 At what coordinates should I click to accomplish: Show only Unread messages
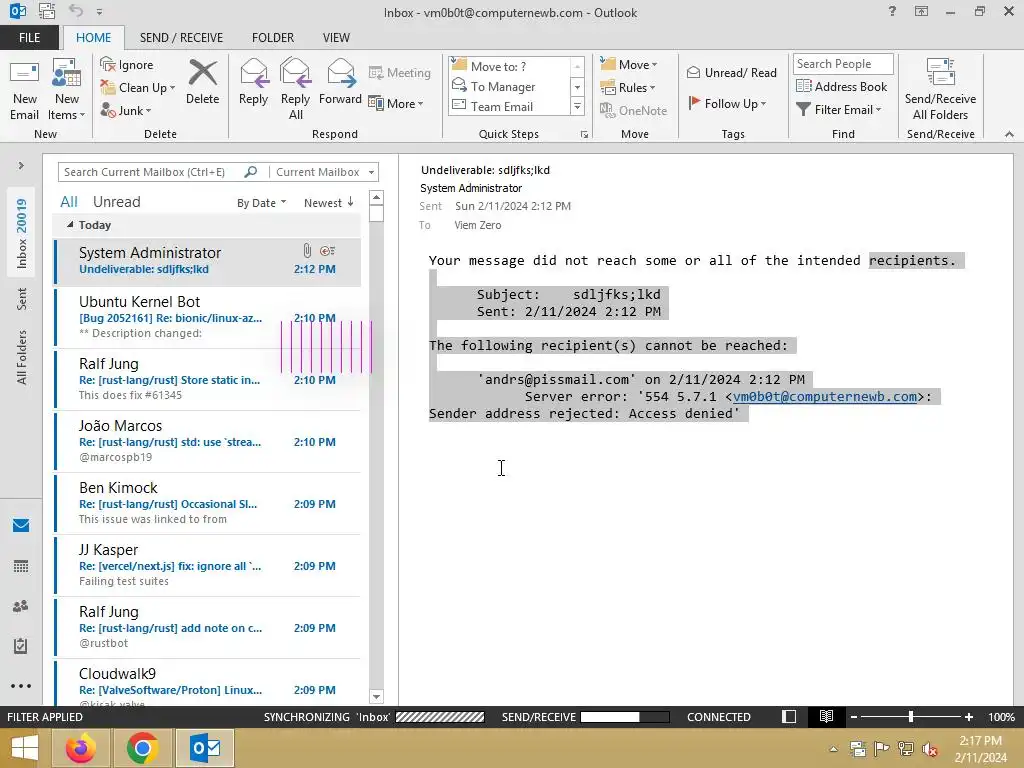(x=116, y=202)
